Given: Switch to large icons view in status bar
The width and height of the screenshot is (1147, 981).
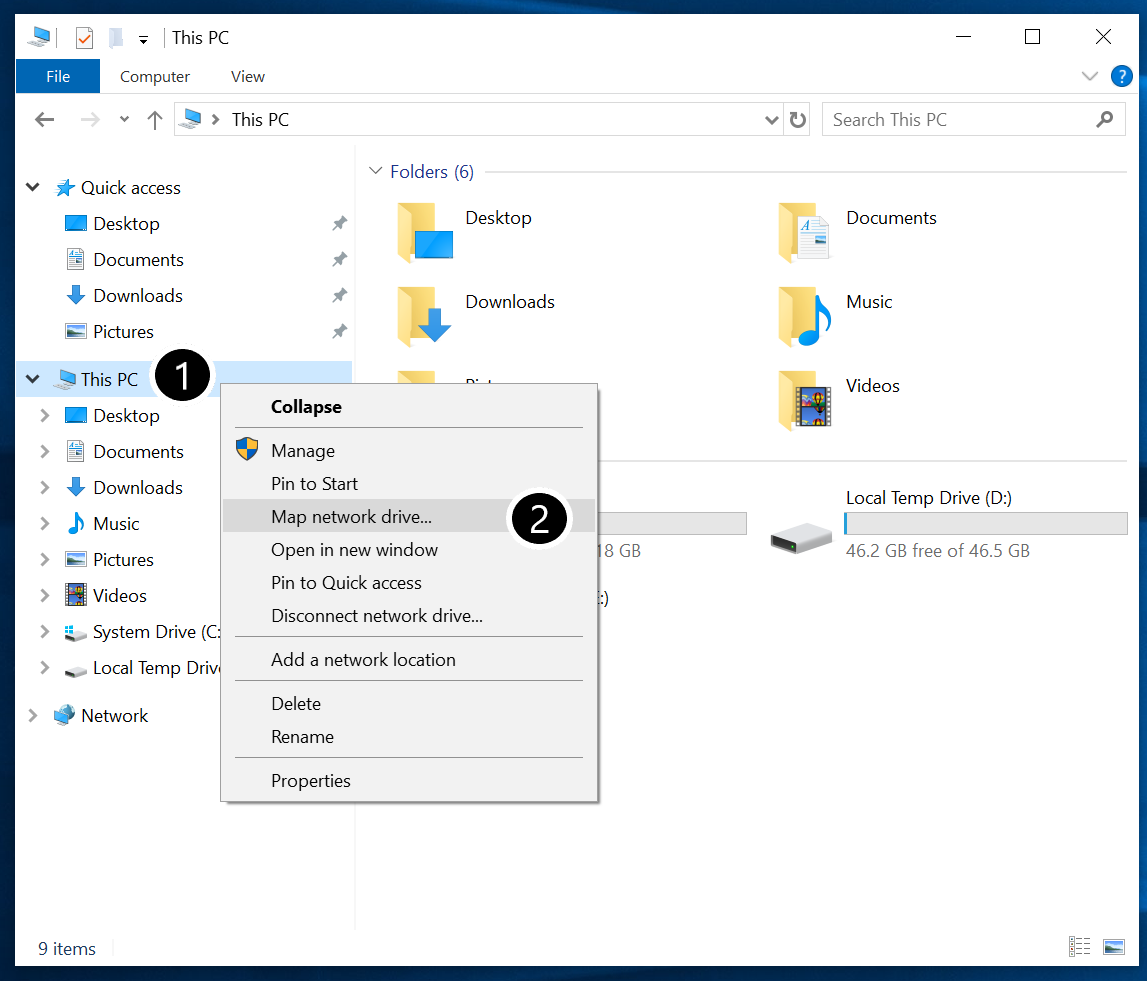Looking at the screenshot, I should click(1114, 947).
